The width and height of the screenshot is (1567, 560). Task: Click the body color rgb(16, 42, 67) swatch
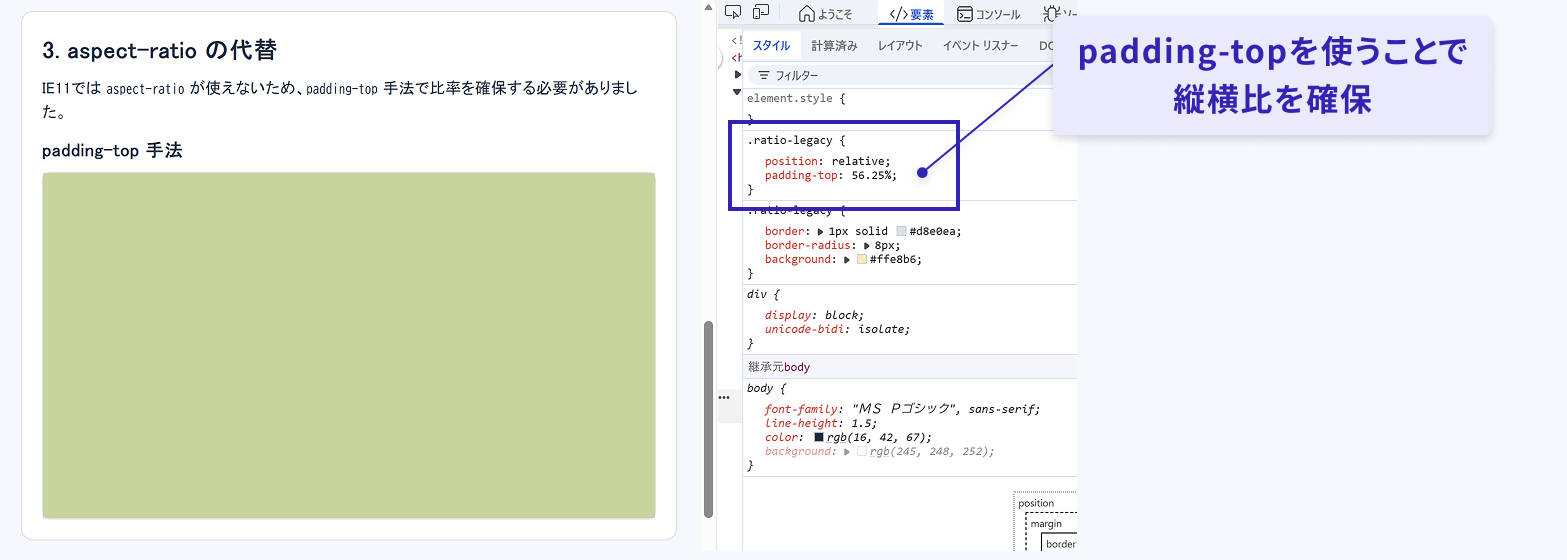[819, 438]
